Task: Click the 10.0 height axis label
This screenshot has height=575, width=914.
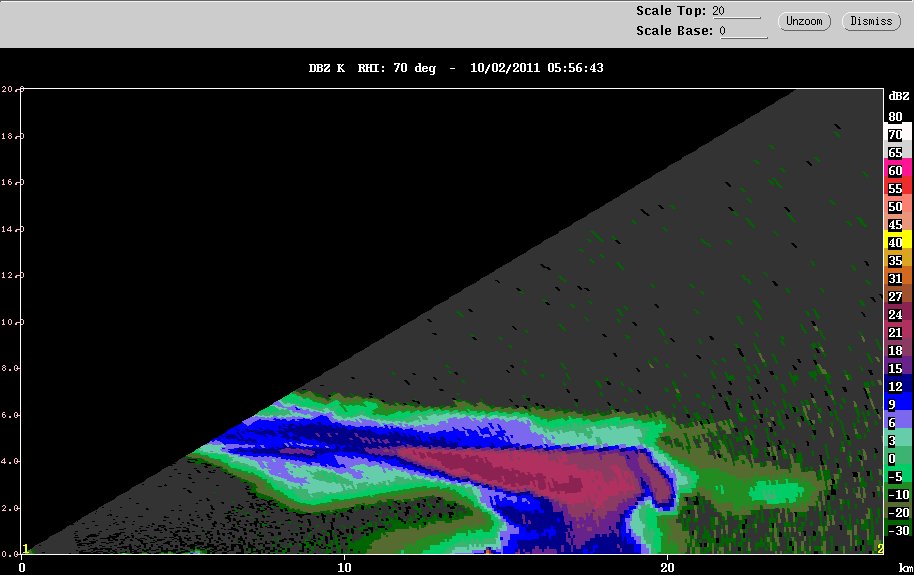Action: tap(12, 322)
